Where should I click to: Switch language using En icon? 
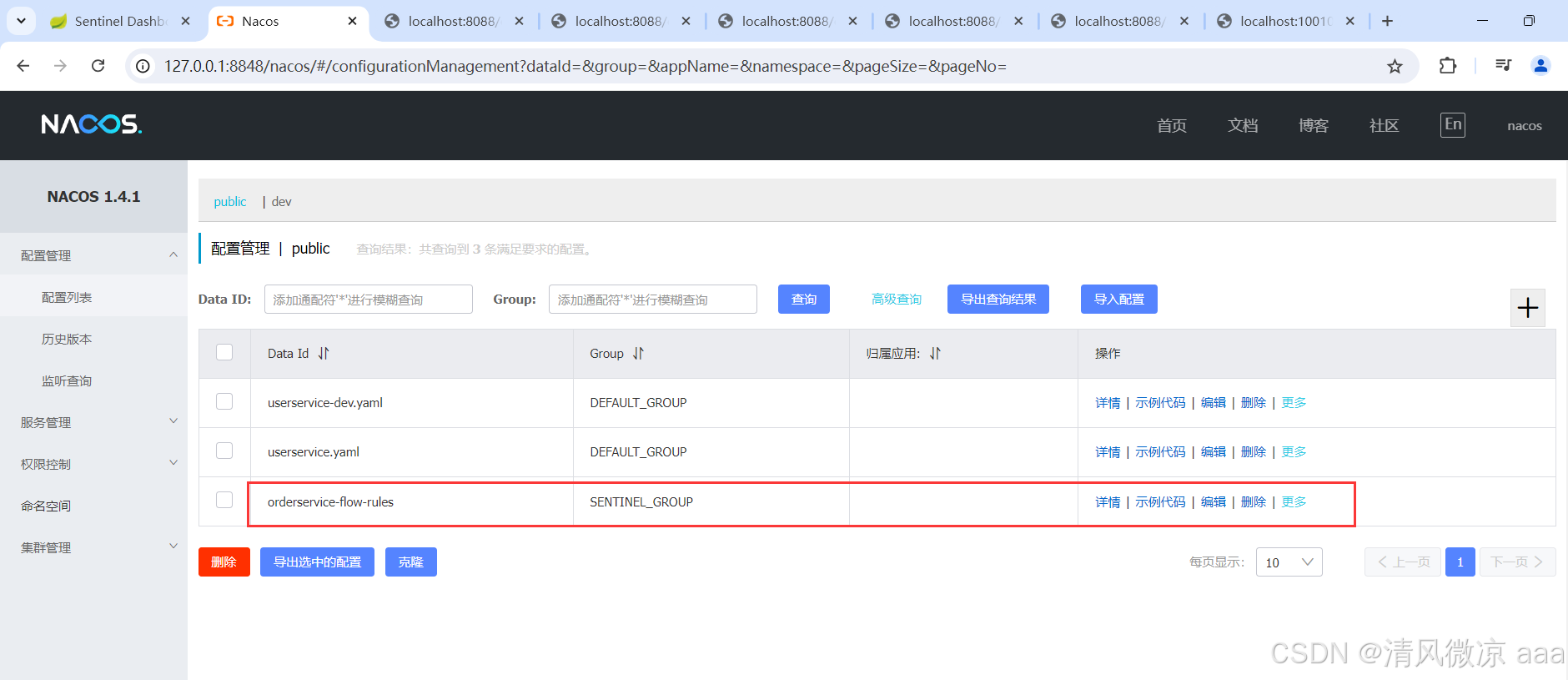tap(1453, 125)
